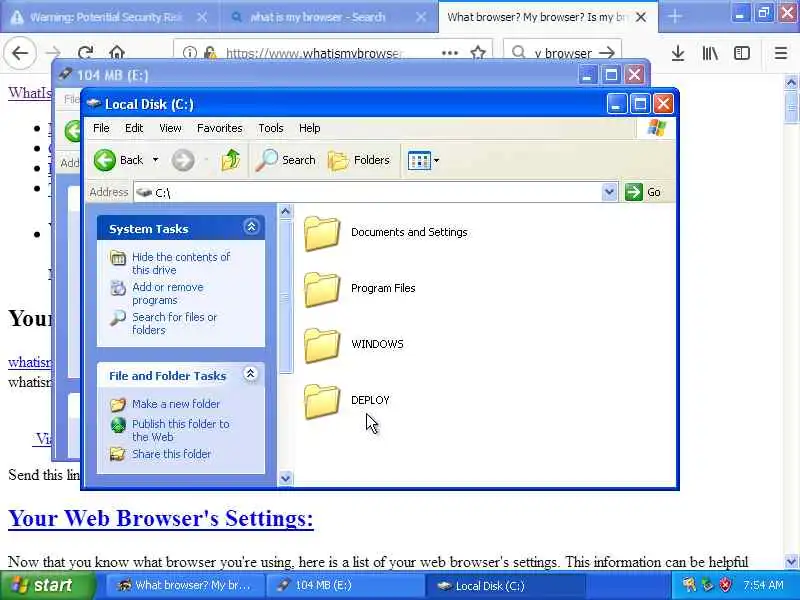Click the site information icon in URL bar
The width and height of the screenshot is (800, 600).
[190, 53]
